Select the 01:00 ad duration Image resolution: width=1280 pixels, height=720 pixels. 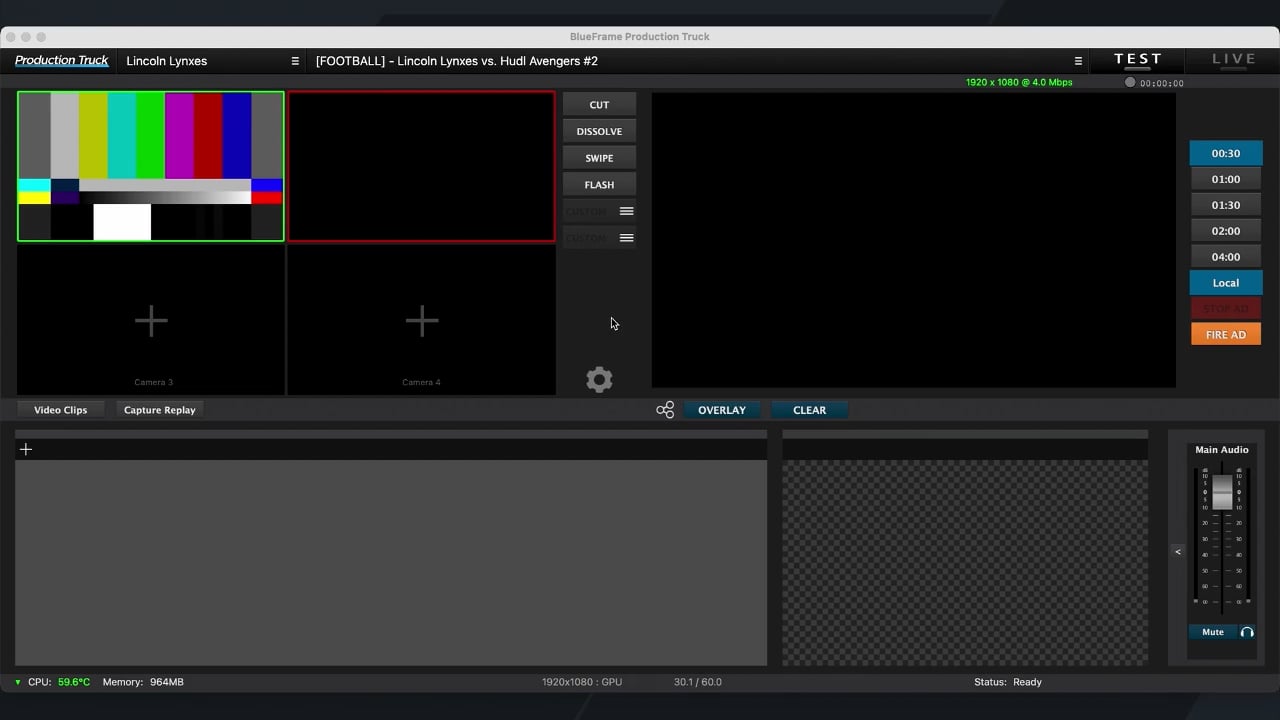coord(1226,179)
